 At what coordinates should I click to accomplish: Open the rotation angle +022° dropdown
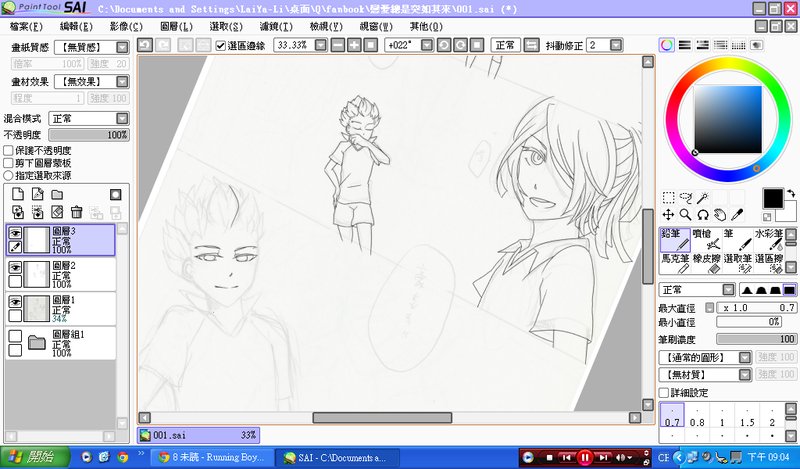[x=427, y=45]
